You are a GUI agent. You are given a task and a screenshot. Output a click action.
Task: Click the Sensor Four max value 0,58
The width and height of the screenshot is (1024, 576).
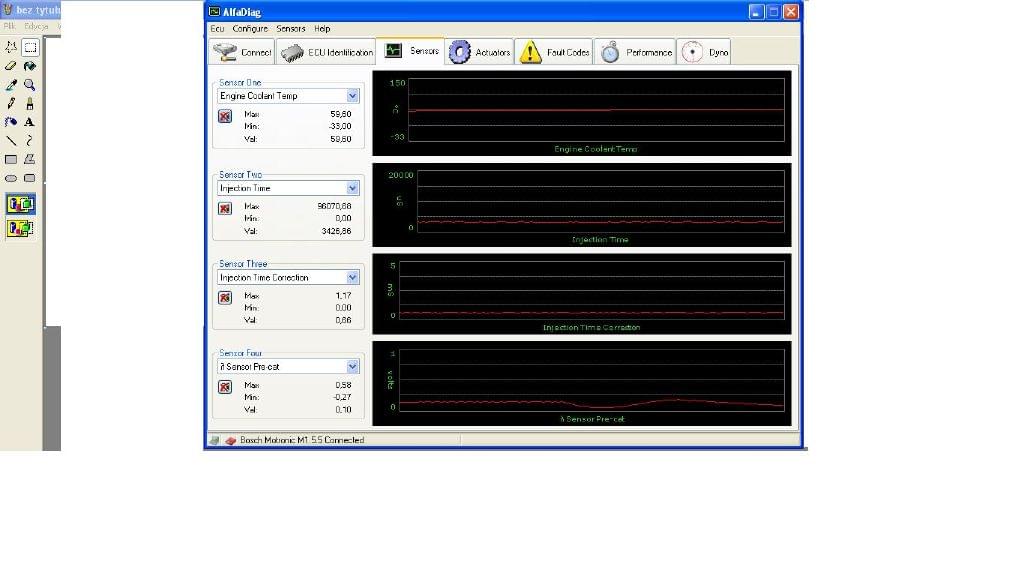[x=344, y=385]
